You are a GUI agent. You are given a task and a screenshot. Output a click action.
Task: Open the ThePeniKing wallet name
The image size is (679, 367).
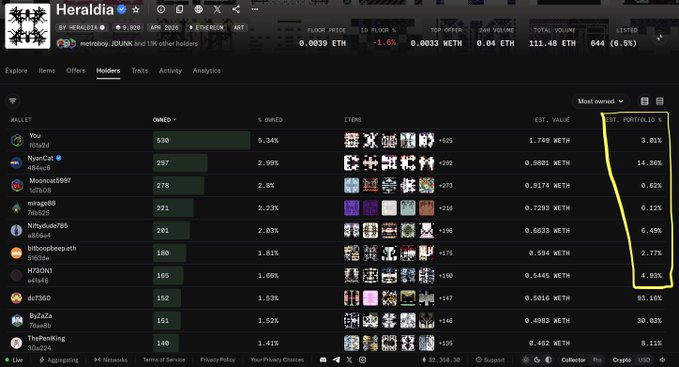pos(46,338)
